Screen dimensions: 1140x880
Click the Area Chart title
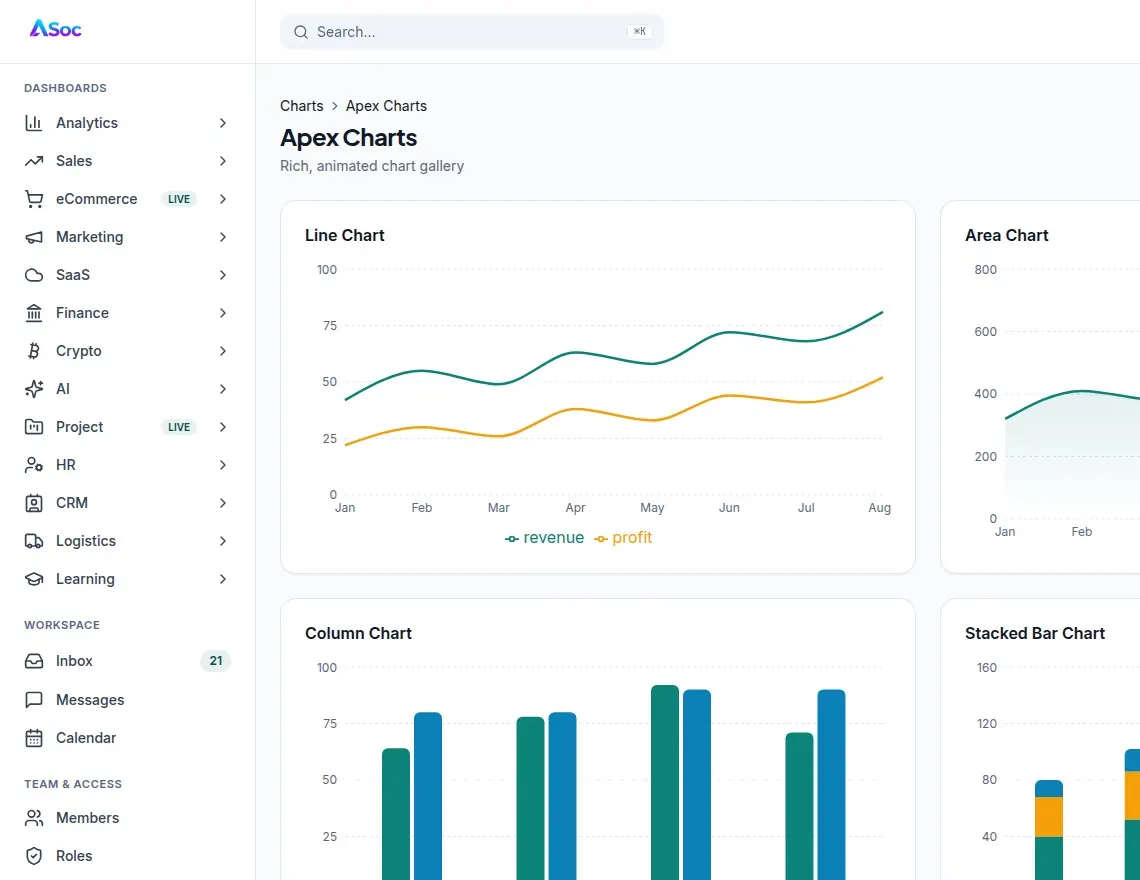[1006, 236]
